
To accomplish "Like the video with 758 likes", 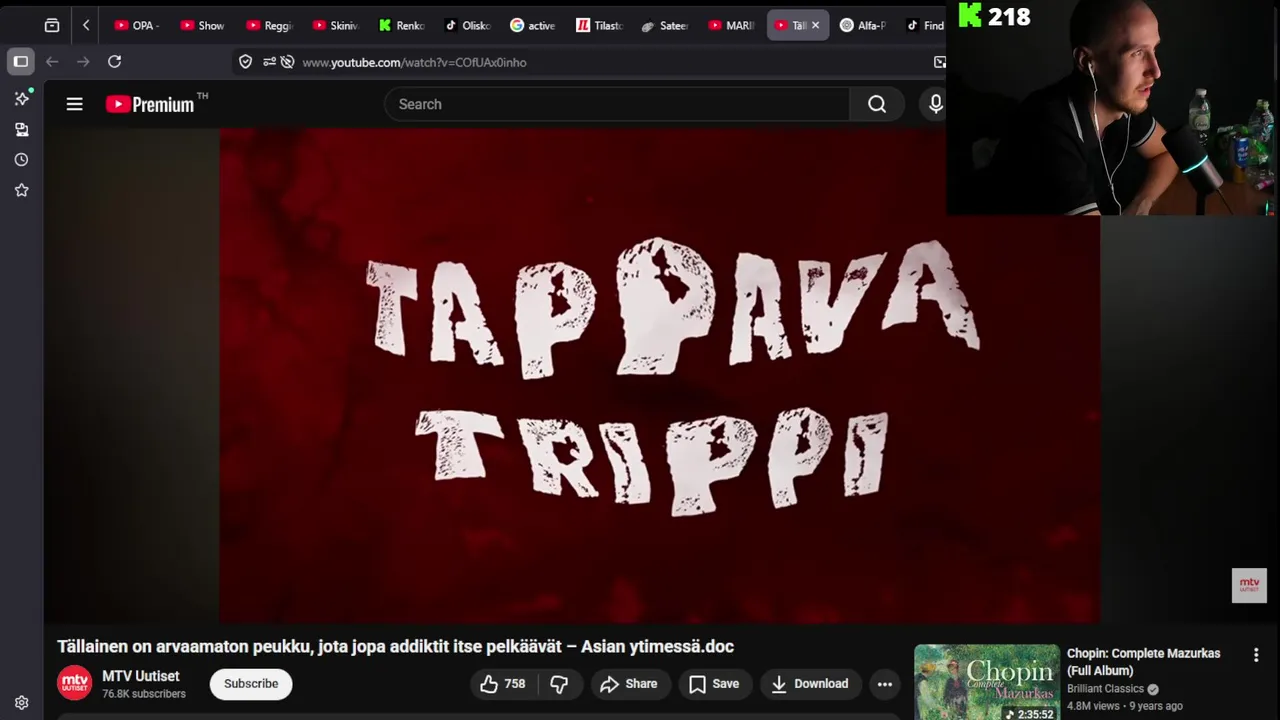I will [x=504, y=684].
